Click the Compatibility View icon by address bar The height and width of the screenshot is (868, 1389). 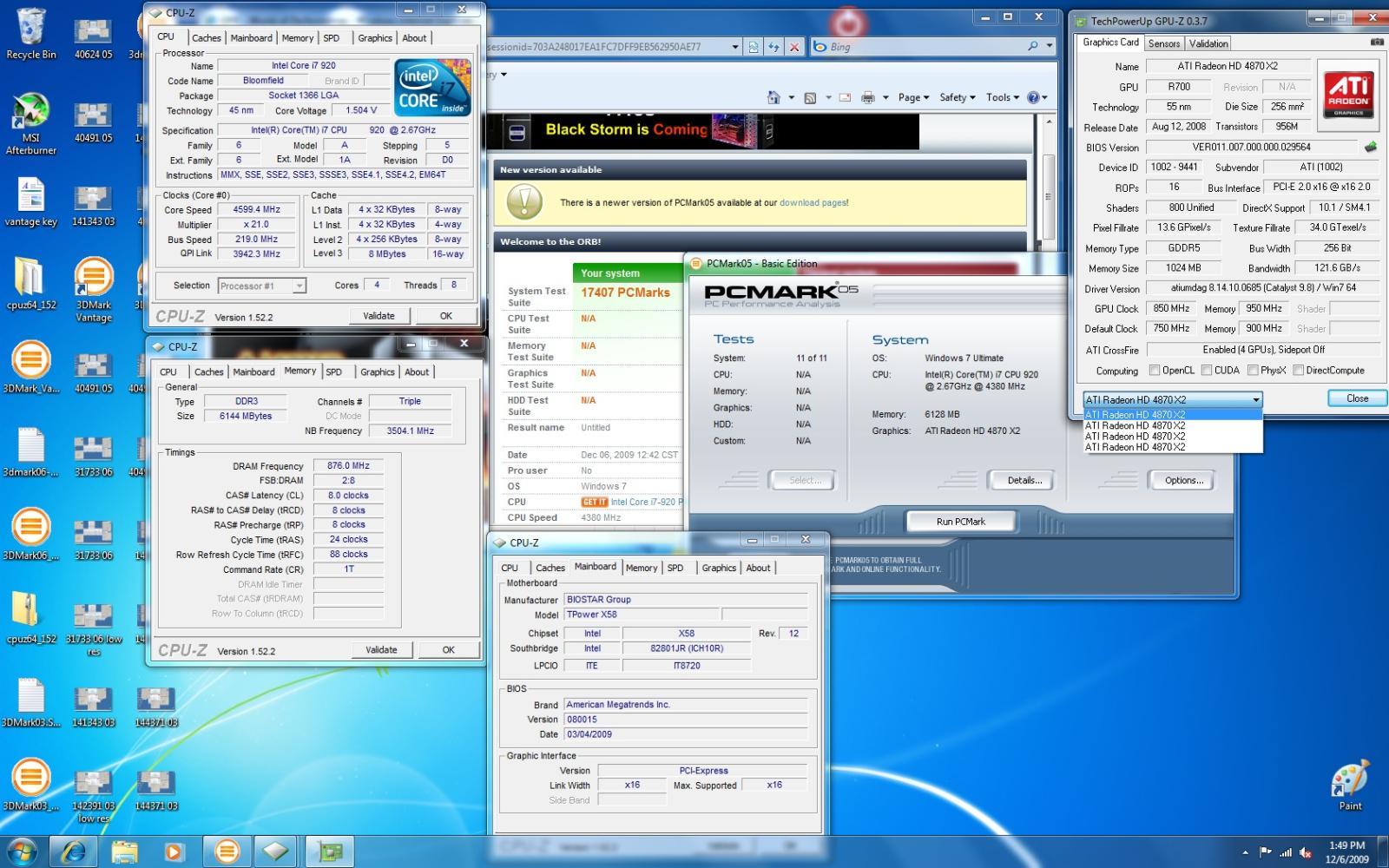[754, 47]
